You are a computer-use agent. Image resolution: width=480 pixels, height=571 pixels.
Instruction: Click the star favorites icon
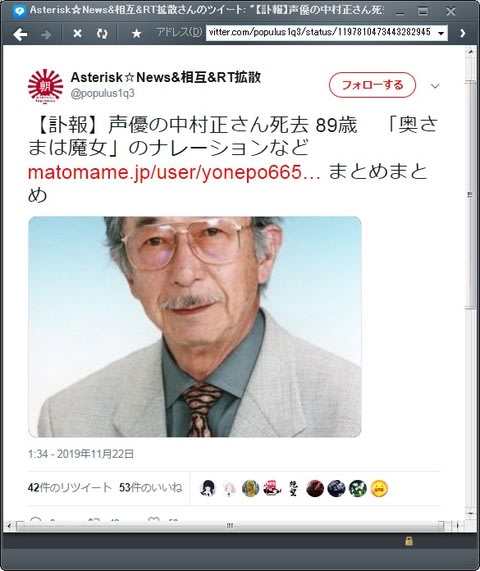coord(137,34)
